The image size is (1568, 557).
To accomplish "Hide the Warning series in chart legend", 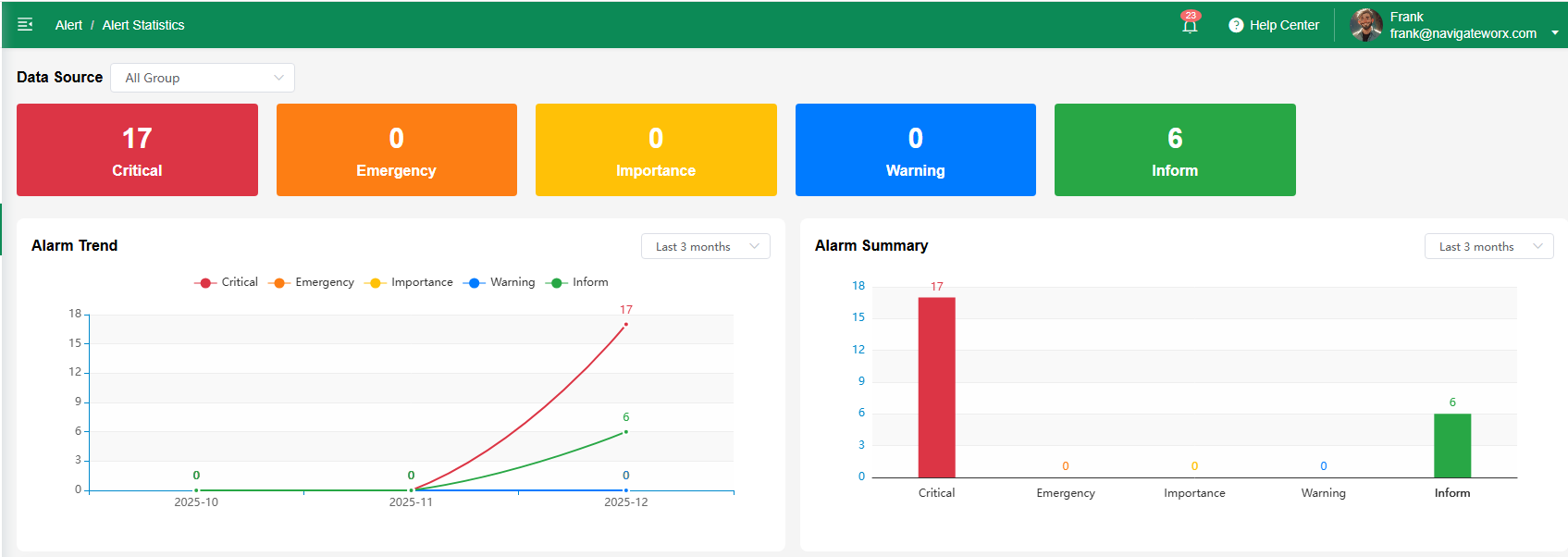I will [x=501, y=282].
